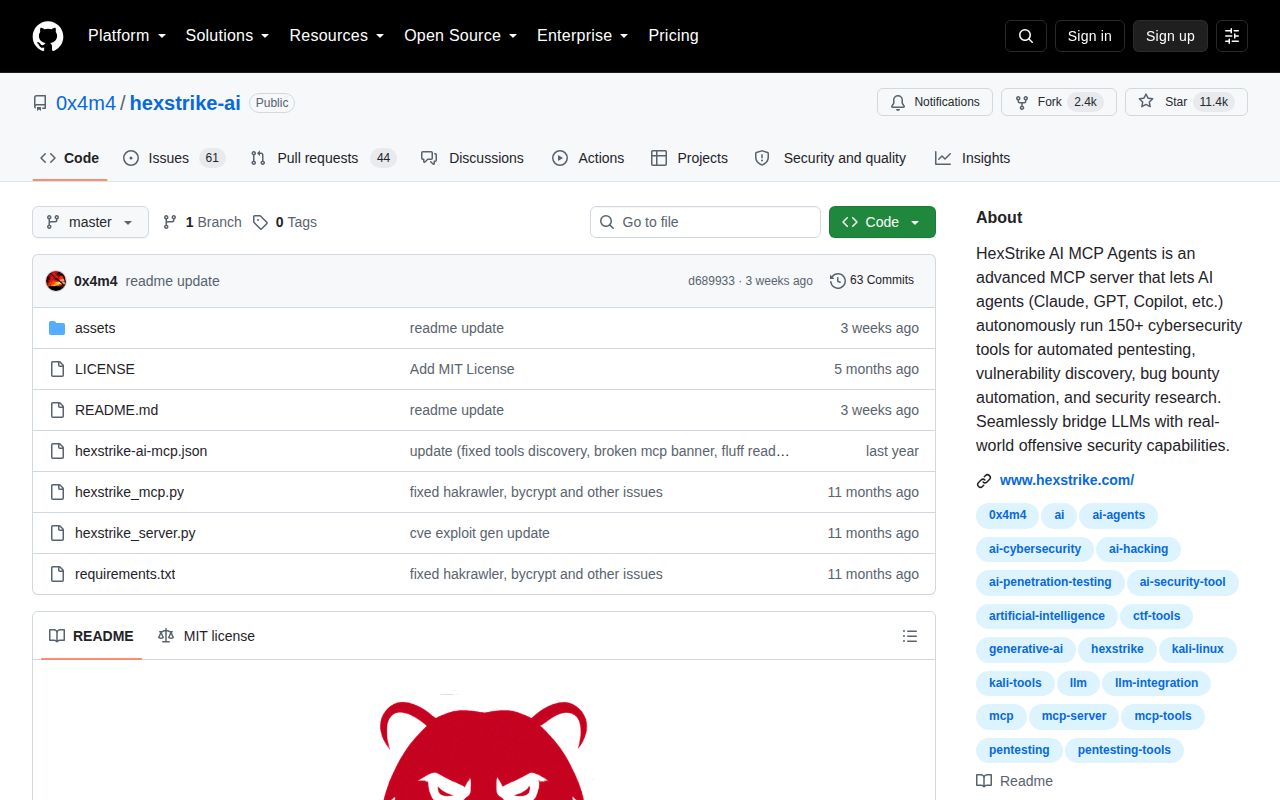Viewport: 1280px width, 800px height.
Task: Open the README outline list icon
Action: point(910,636)
